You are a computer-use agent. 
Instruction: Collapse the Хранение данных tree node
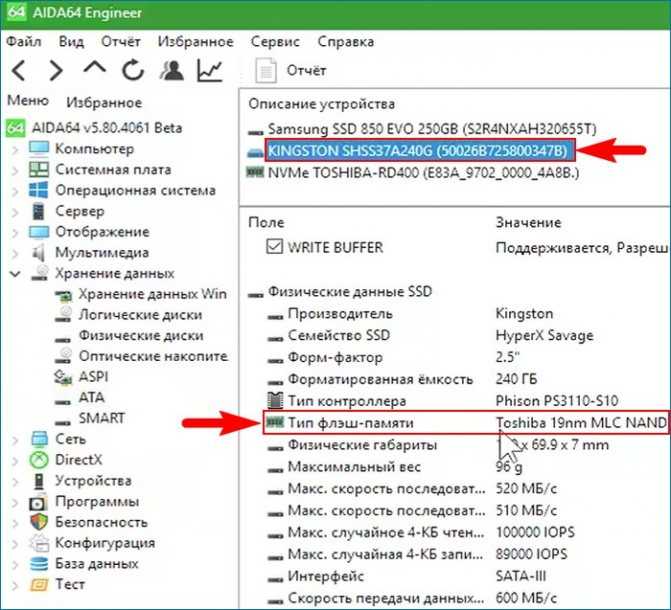point(15,274)
